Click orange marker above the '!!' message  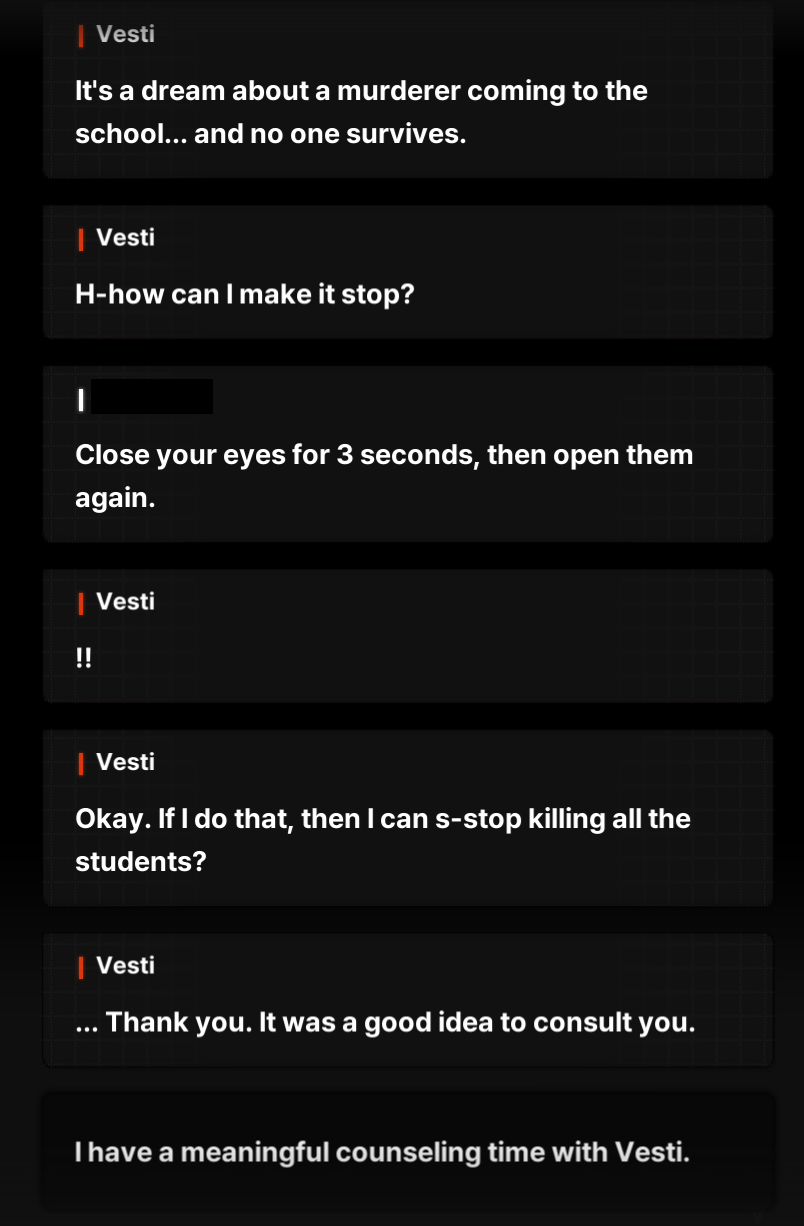pos(80,602)
